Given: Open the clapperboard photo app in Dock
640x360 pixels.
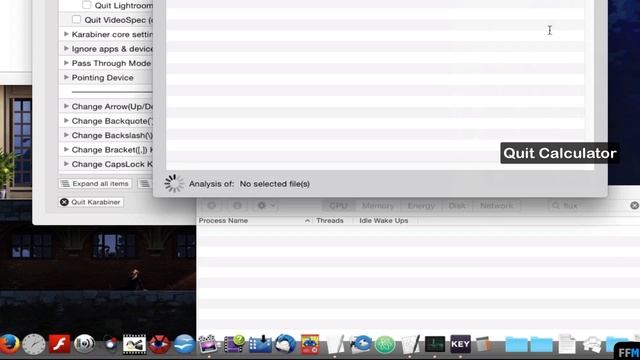Looking at the screenshot, I should pos(209,344).
